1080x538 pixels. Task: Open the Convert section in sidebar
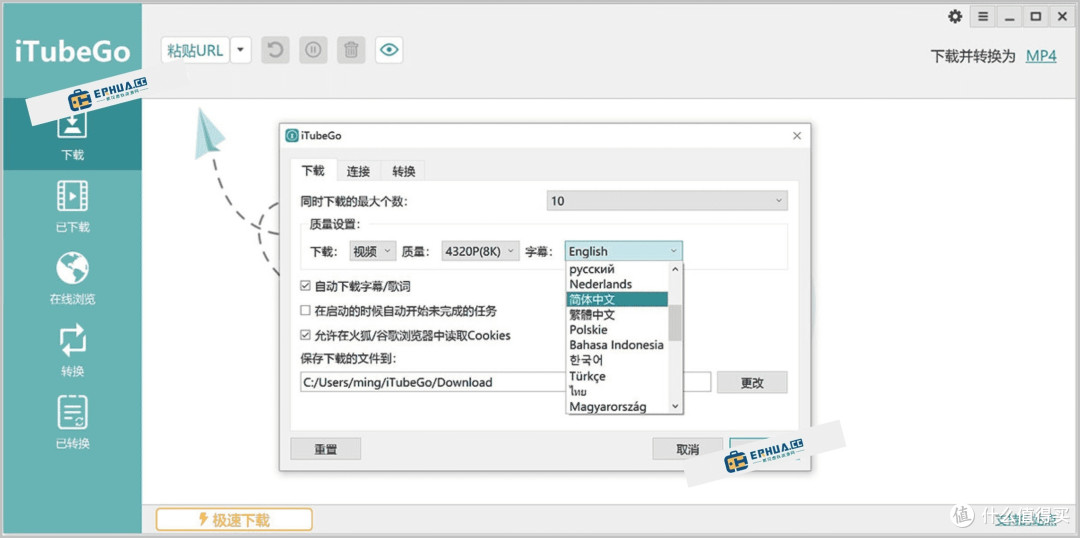[72, 350]
